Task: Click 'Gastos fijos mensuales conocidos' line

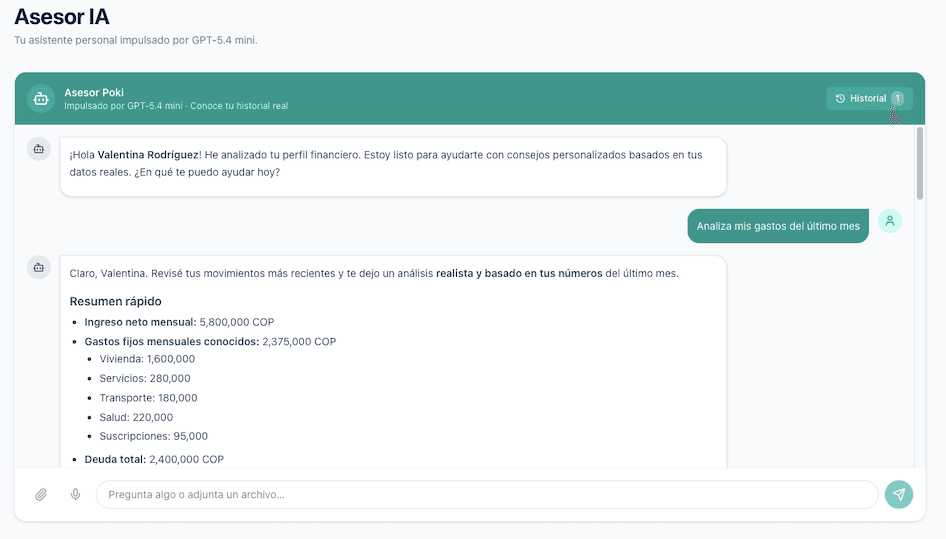Action: point(210,342)
